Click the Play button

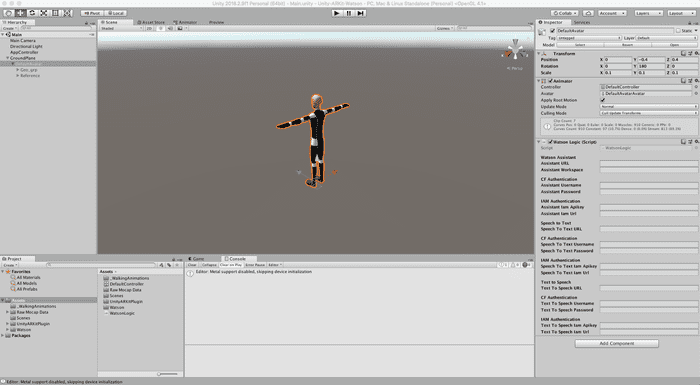337,13
